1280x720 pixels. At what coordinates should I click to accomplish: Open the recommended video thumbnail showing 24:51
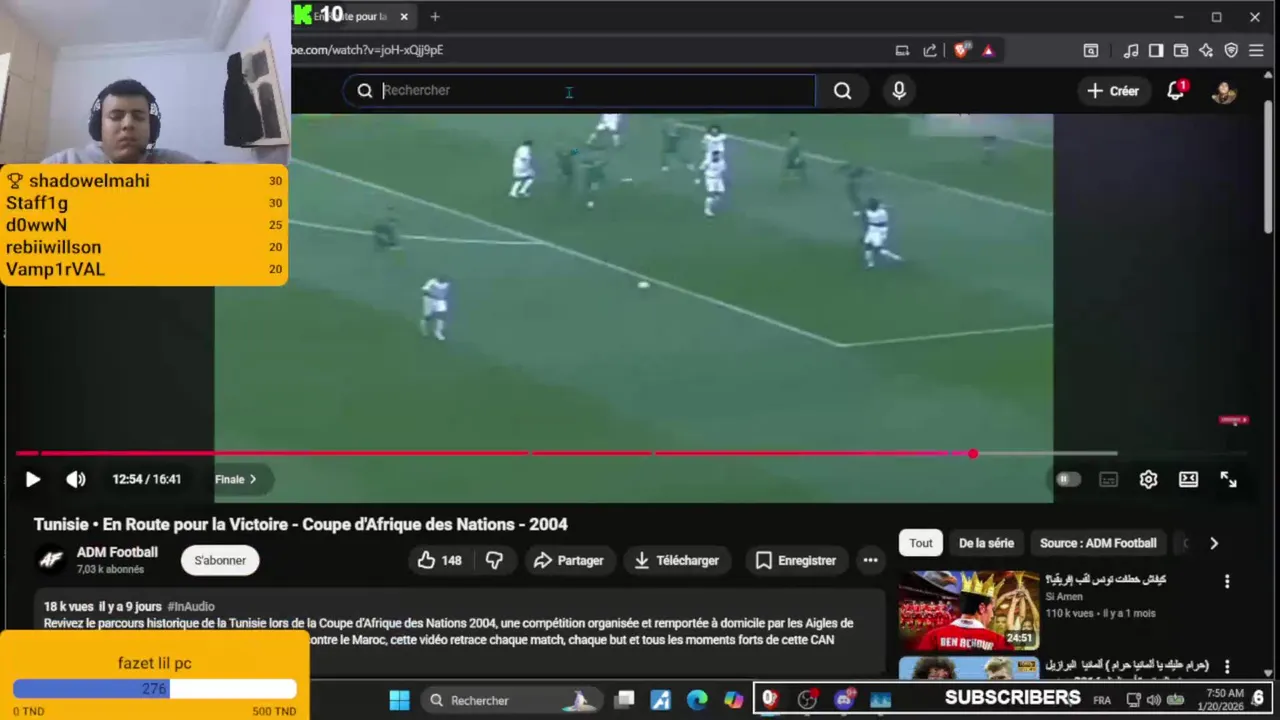coord(969,610)
